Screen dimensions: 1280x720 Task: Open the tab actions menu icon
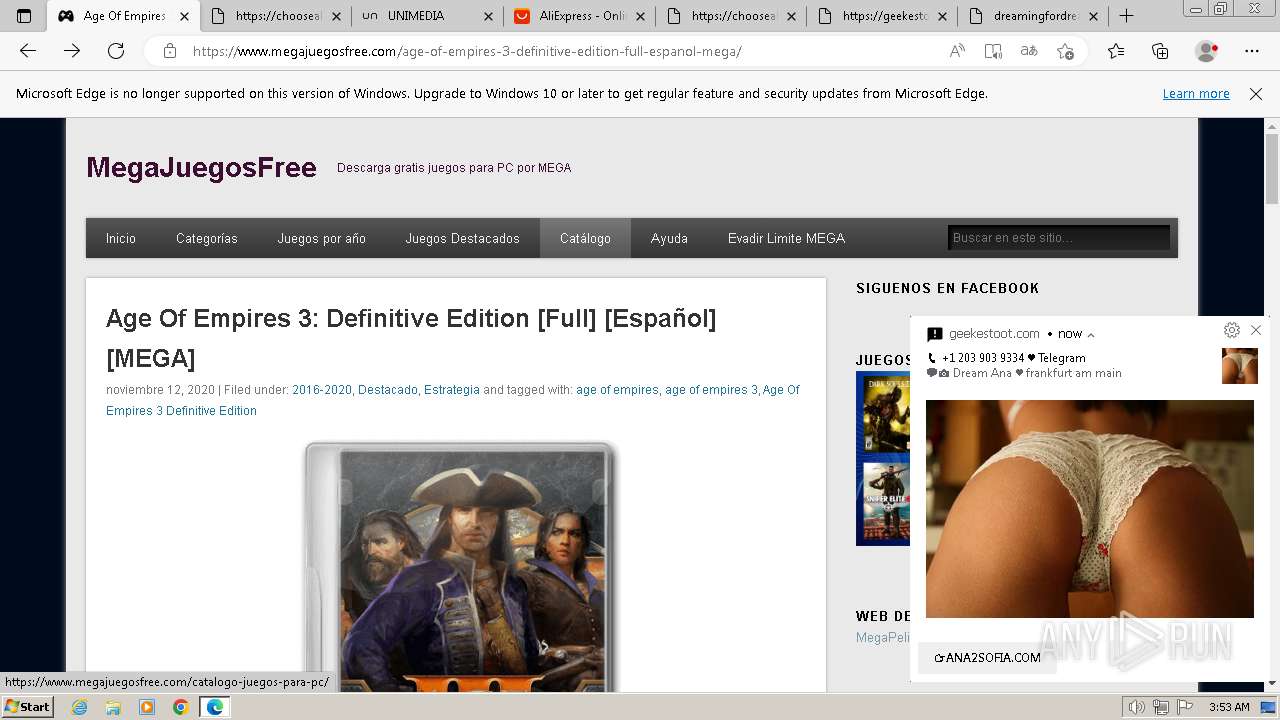24,16
